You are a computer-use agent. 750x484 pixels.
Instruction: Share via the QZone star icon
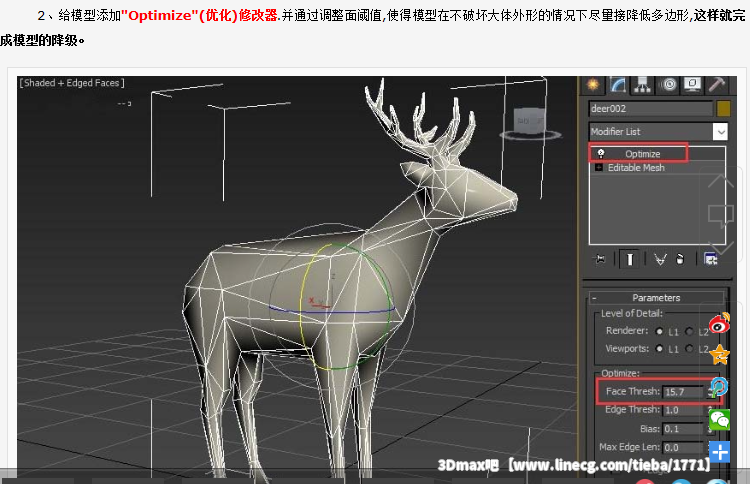(719, 355)
